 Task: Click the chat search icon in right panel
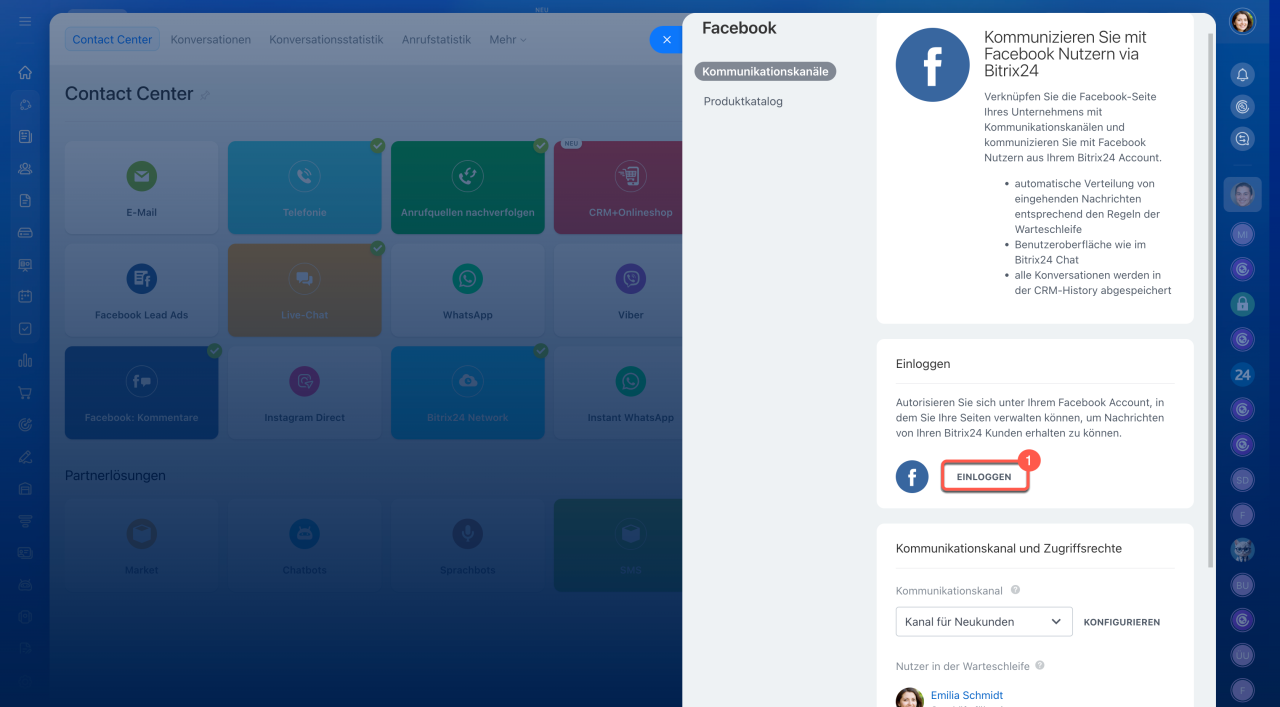(1242, 139)
